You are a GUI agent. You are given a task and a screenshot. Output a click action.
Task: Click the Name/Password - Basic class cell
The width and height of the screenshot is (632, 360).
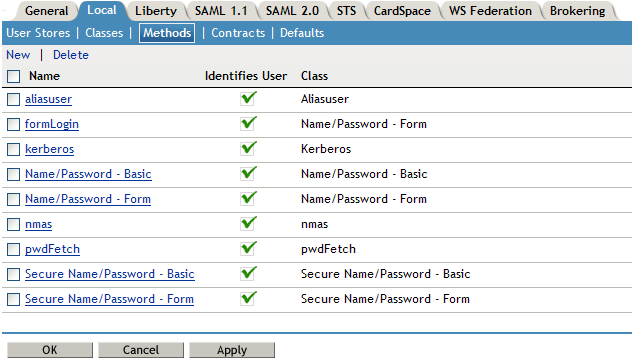pos(364,174)
